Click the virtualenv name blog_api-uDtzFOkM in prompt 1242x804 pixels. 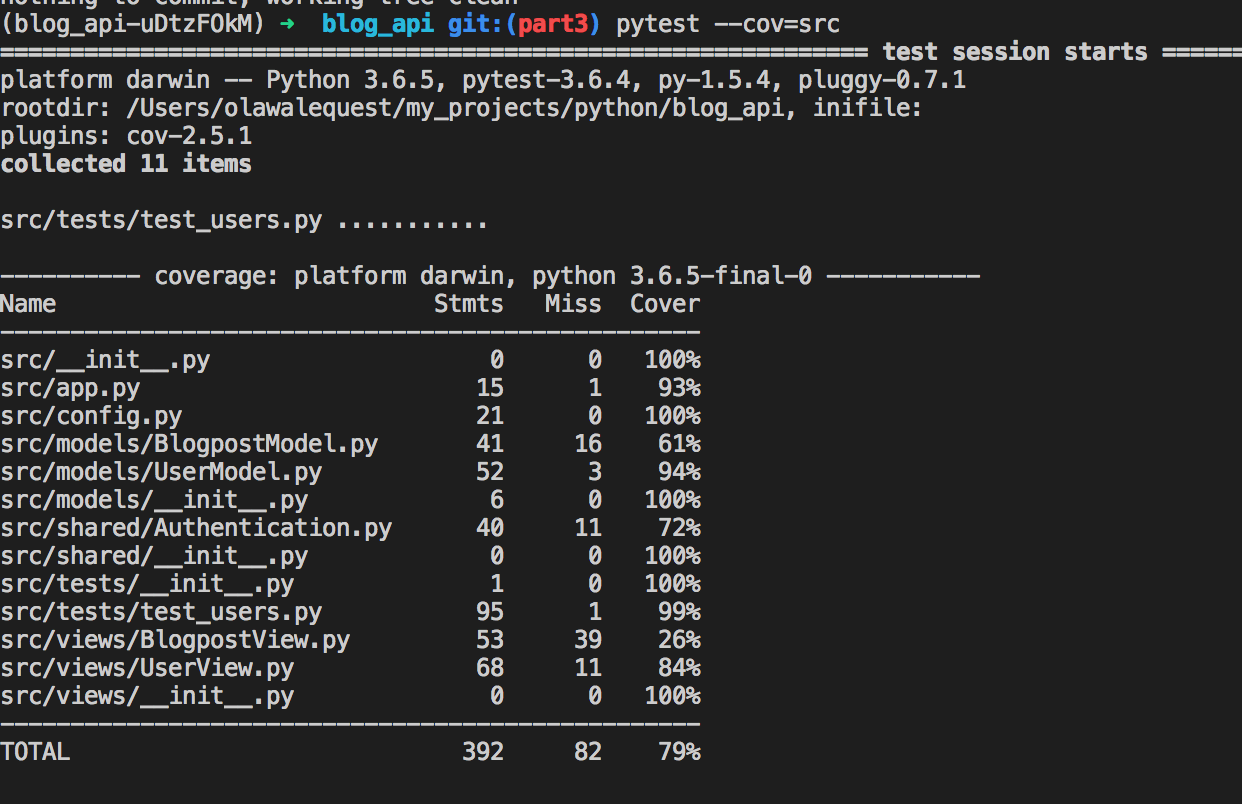coord(133,24)
